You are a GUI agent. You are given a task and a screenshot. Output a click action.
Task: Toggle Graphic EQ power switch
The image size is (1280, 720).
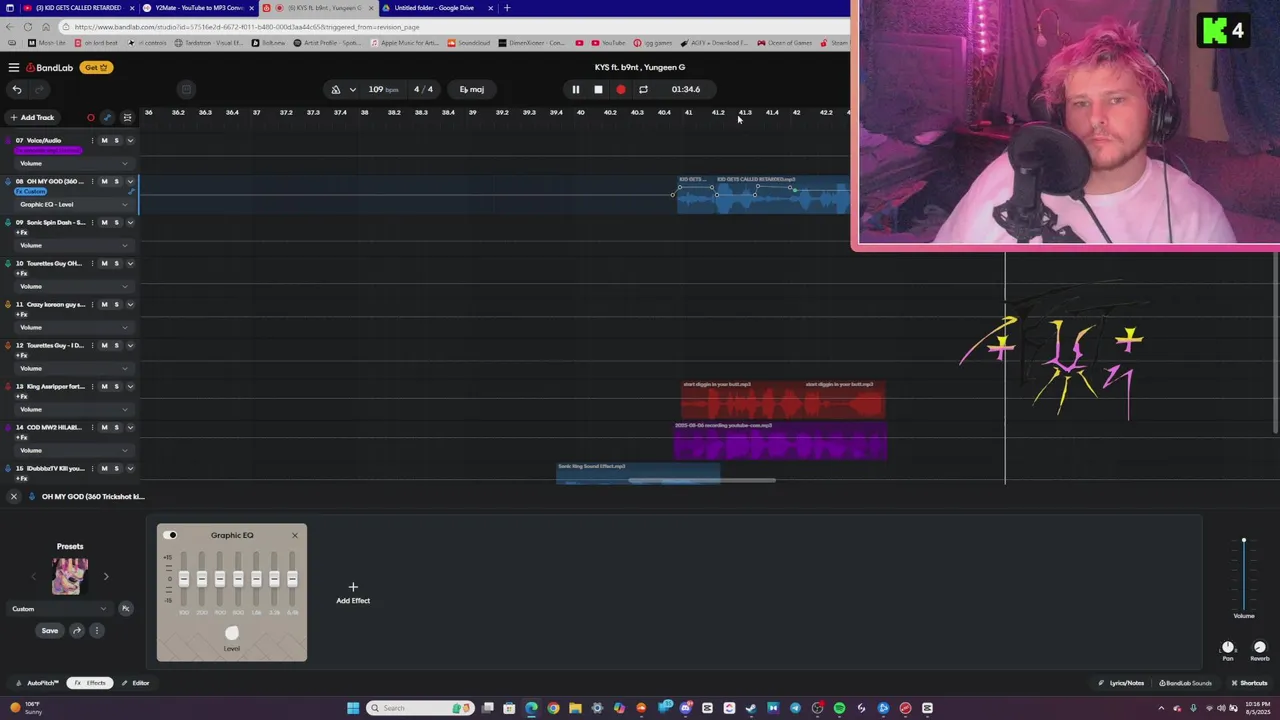tap(170, 535)
